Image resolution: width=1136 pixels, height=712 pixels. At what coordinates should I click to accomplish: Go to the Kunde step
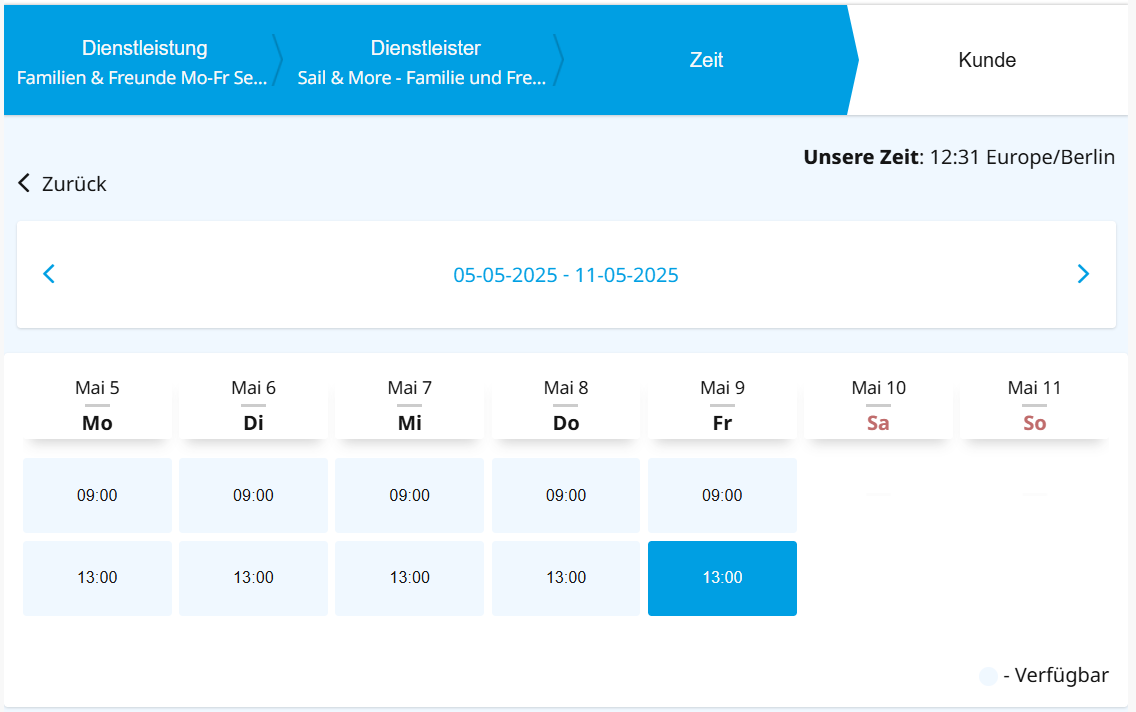[x=987, y=60]
